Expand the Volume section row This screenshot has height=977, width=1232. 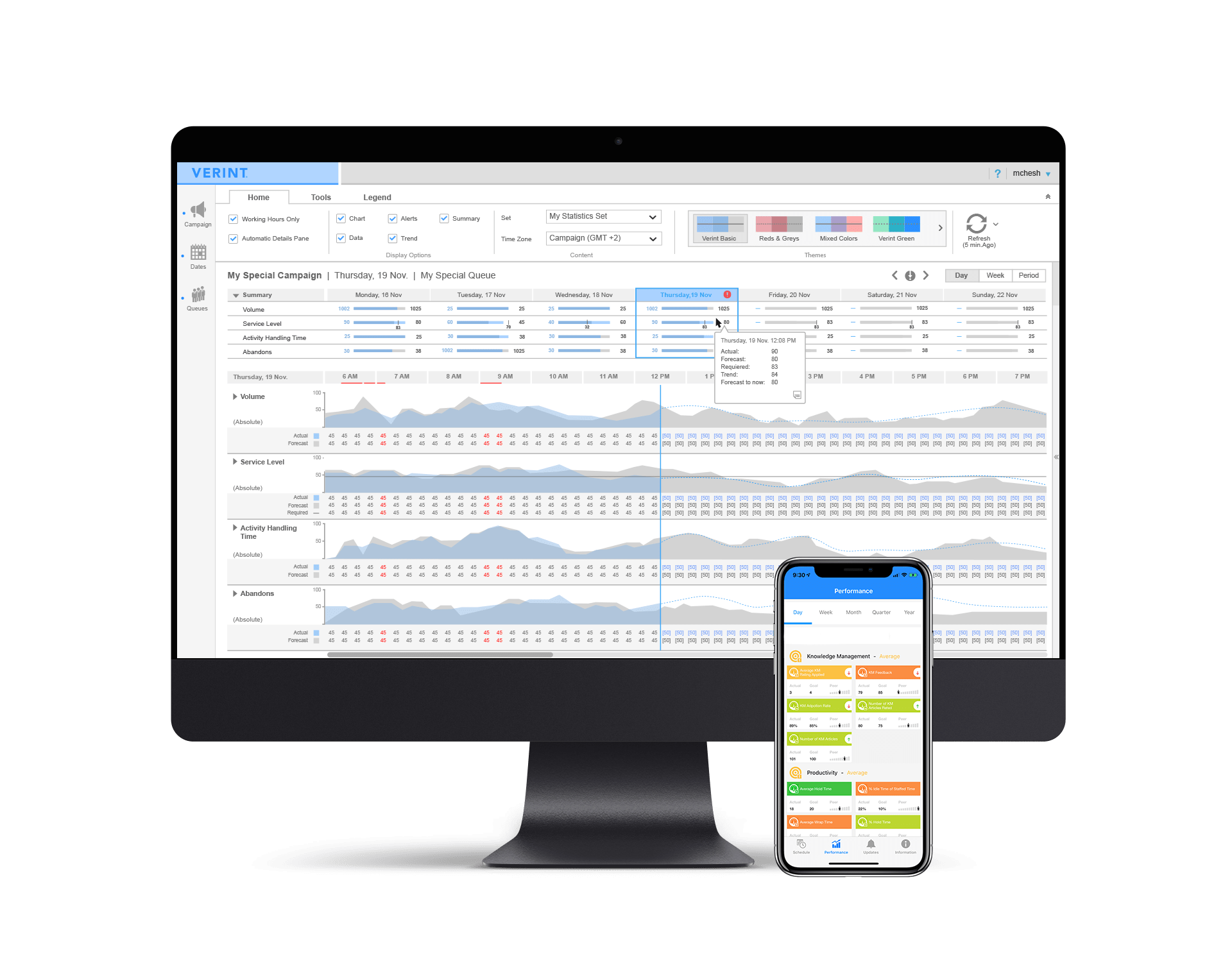tap(234, 397)
